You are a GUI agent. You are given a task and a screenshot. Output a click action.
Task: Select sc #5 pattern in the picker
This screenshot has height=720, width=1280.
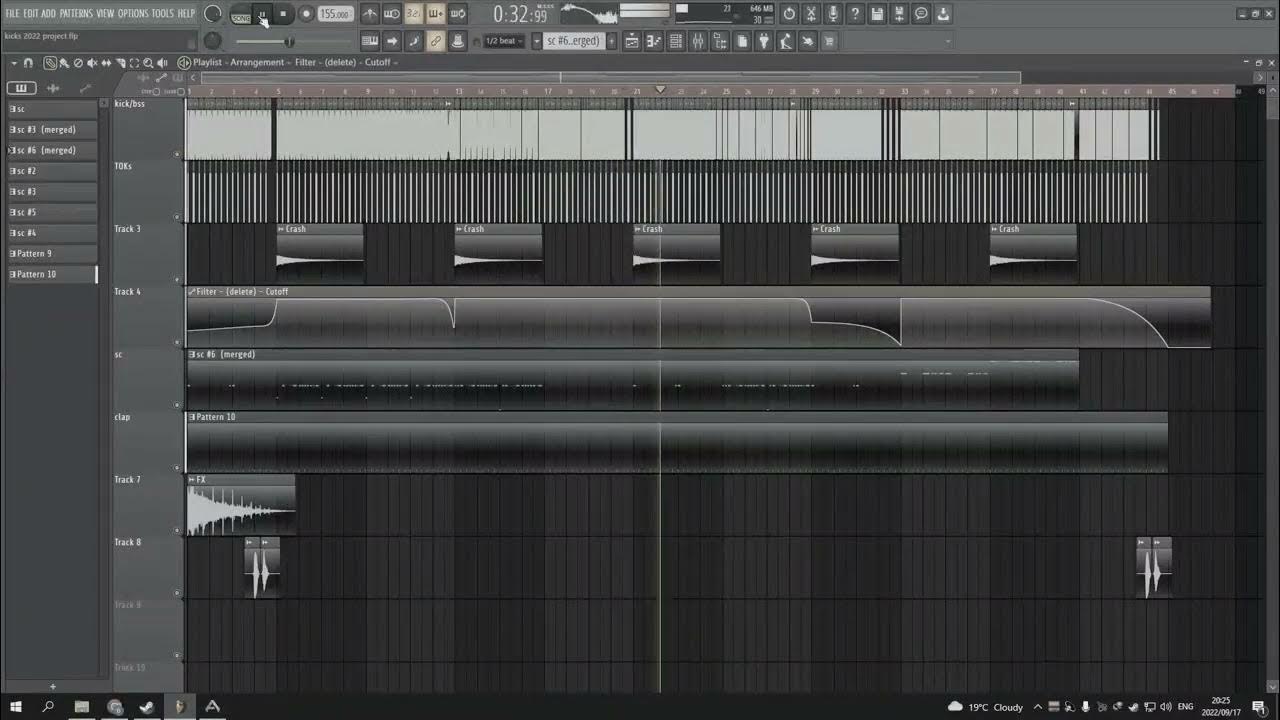point(52,212)
